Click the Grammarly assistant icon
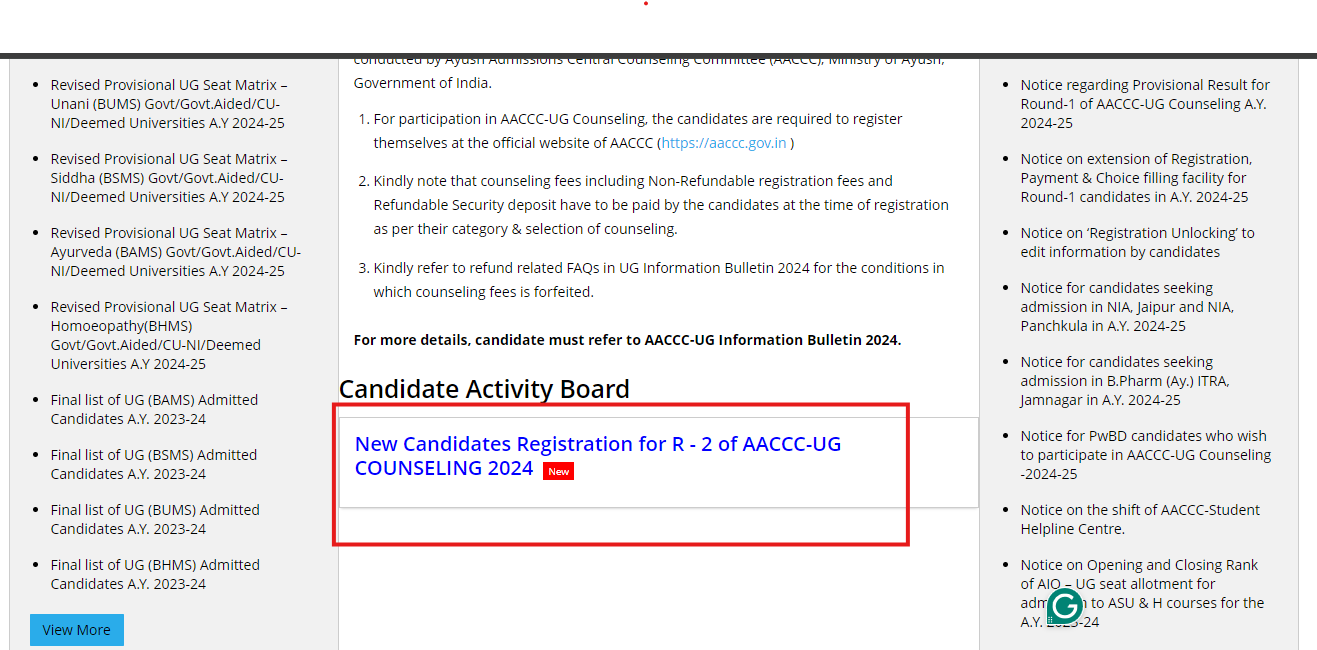 click(1064, 606)
